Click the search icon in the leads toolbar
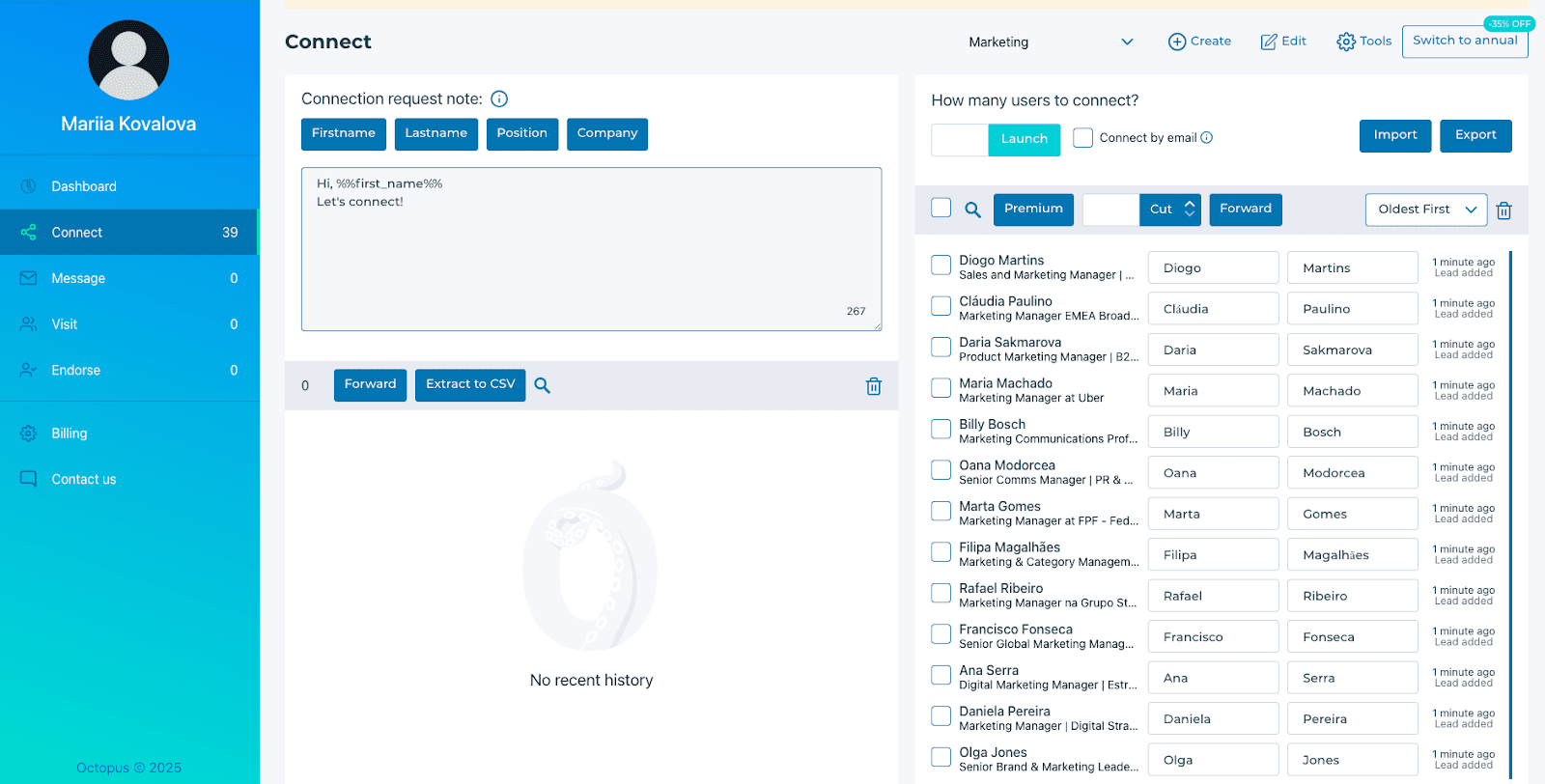The width and height of the screenshot is (1545, 784). (972, 210)
